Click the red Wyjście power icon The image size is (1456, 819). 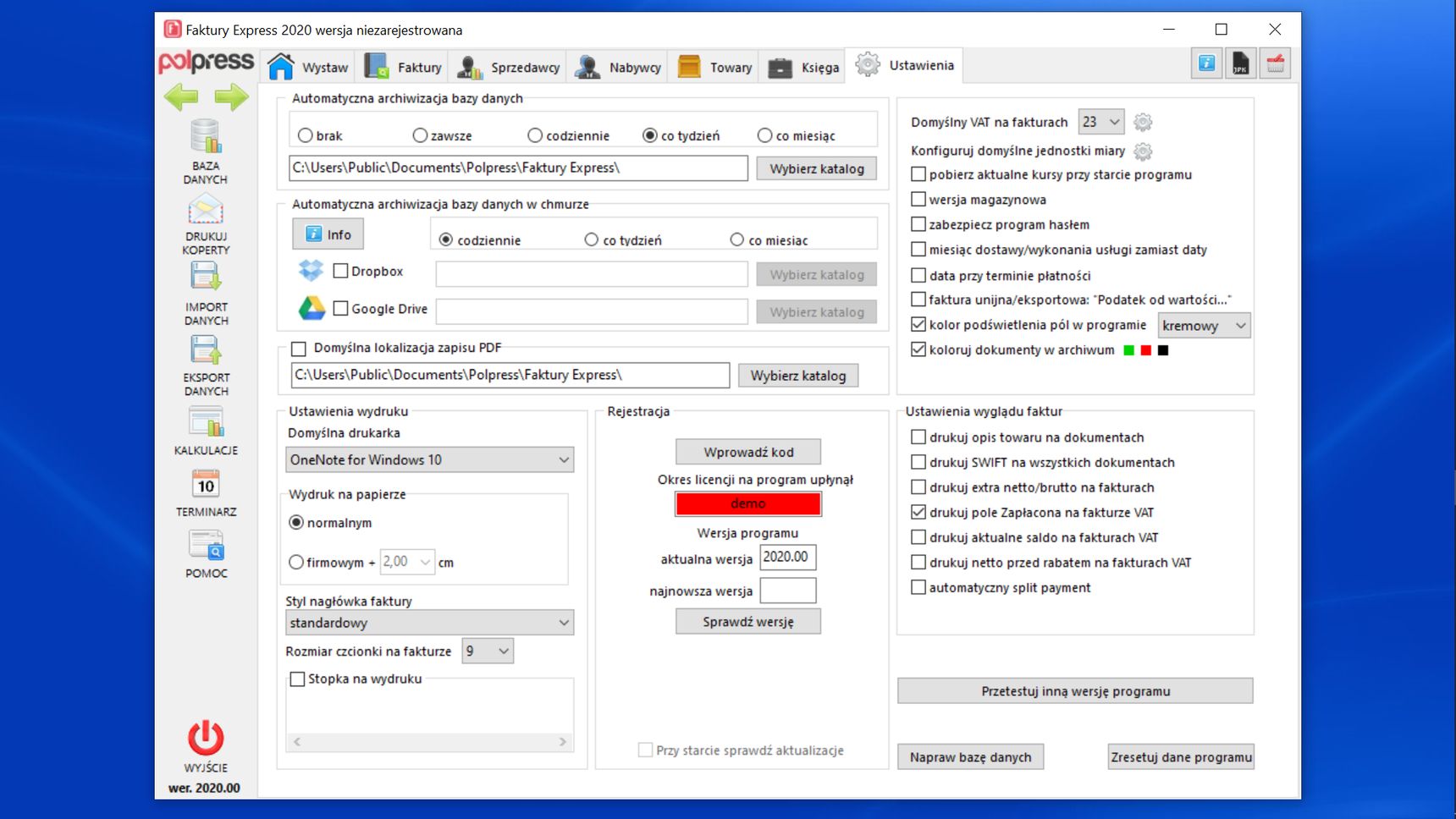pos(206,738)
